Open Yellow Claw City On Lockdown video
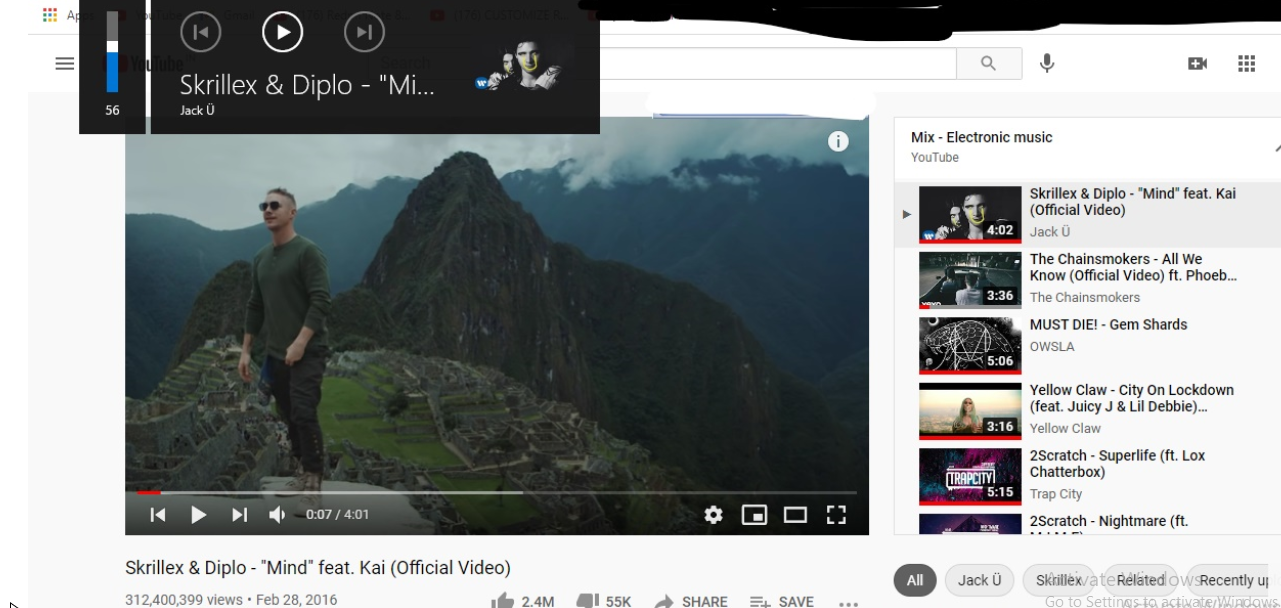 1087,410
